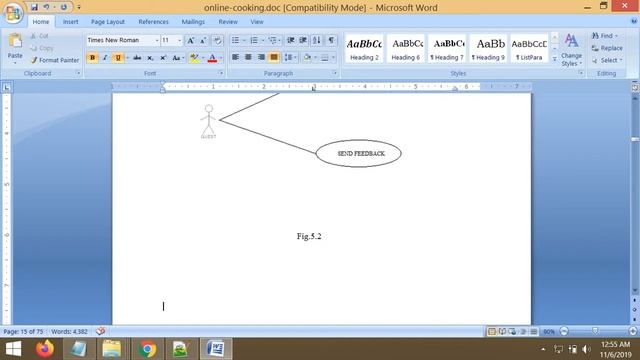Viewport: 640px width, 360px height.
Task: Switch to the Page Layout tab
Action: click(x=108, y=22)
